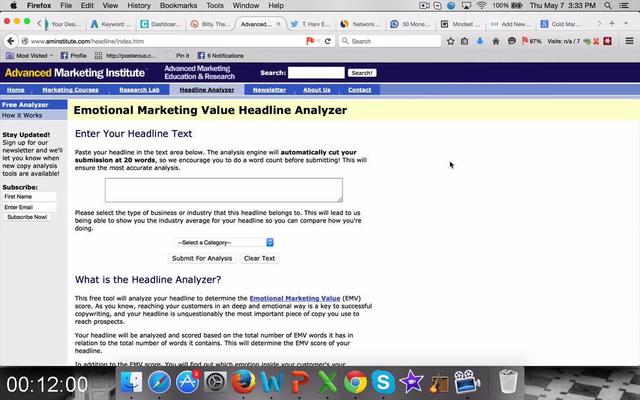Open the Bookmarks menu
This screenshot has height=400, width=640.
click(x=178, y=6)
